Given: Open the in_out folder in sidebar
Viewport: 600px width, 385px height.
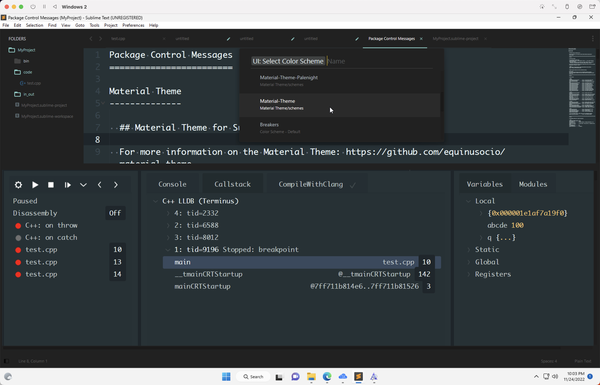Looking at the screenshot, I should coord(29,94).
